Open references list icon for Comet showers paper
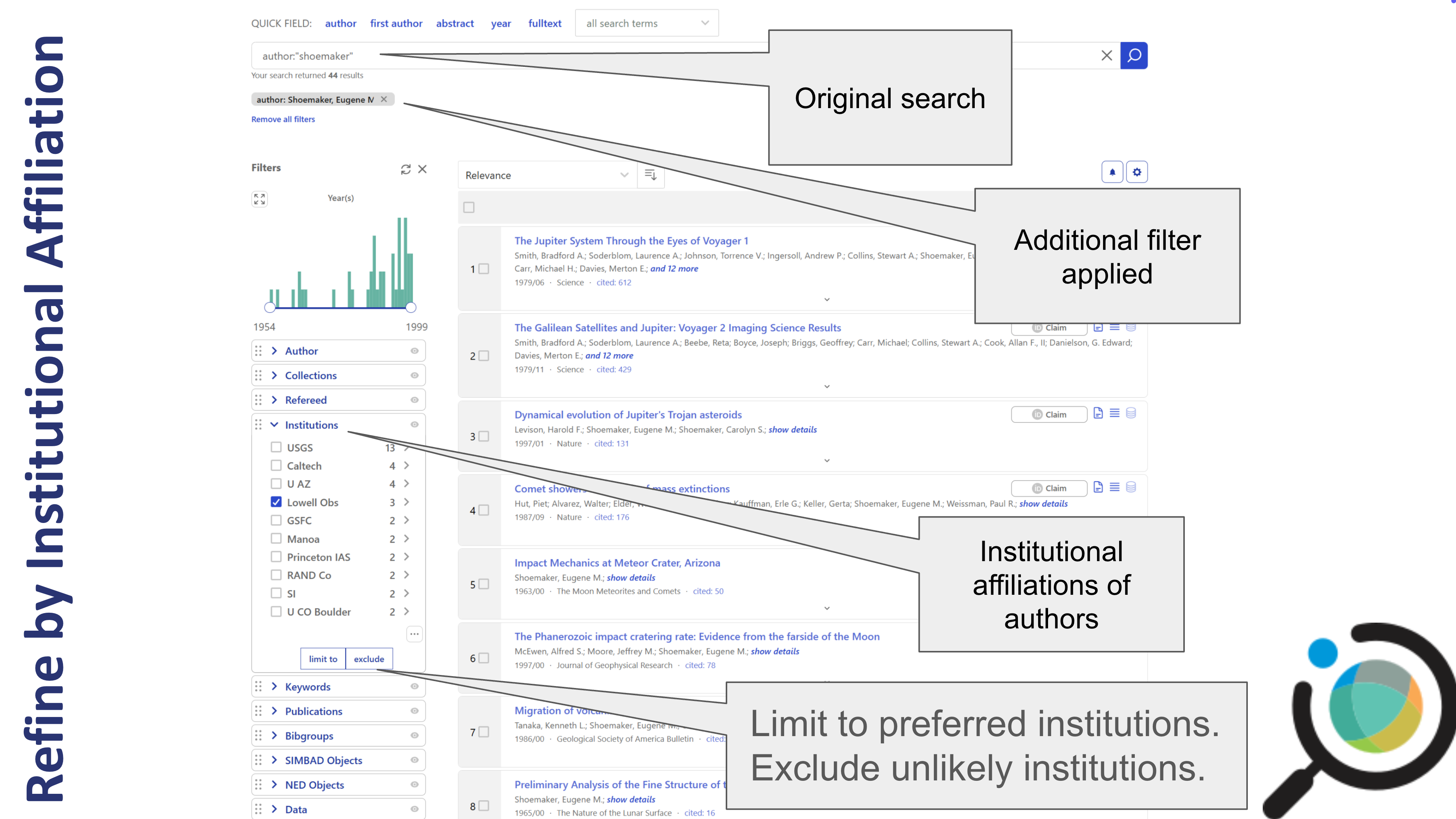The width and height of the screenshot is (1456, 819). tap(1114, 487)
